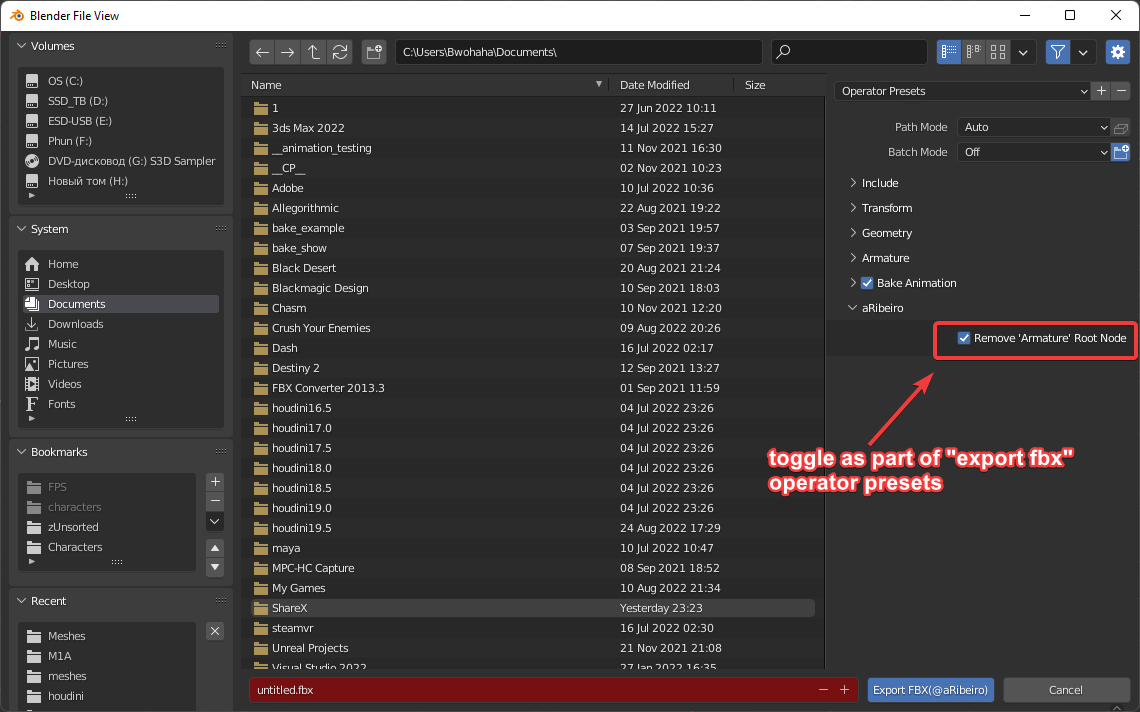Switch to horizontal list display mode
The width and height of the screenshot is (1140, 712).
(x=974, y=52)
